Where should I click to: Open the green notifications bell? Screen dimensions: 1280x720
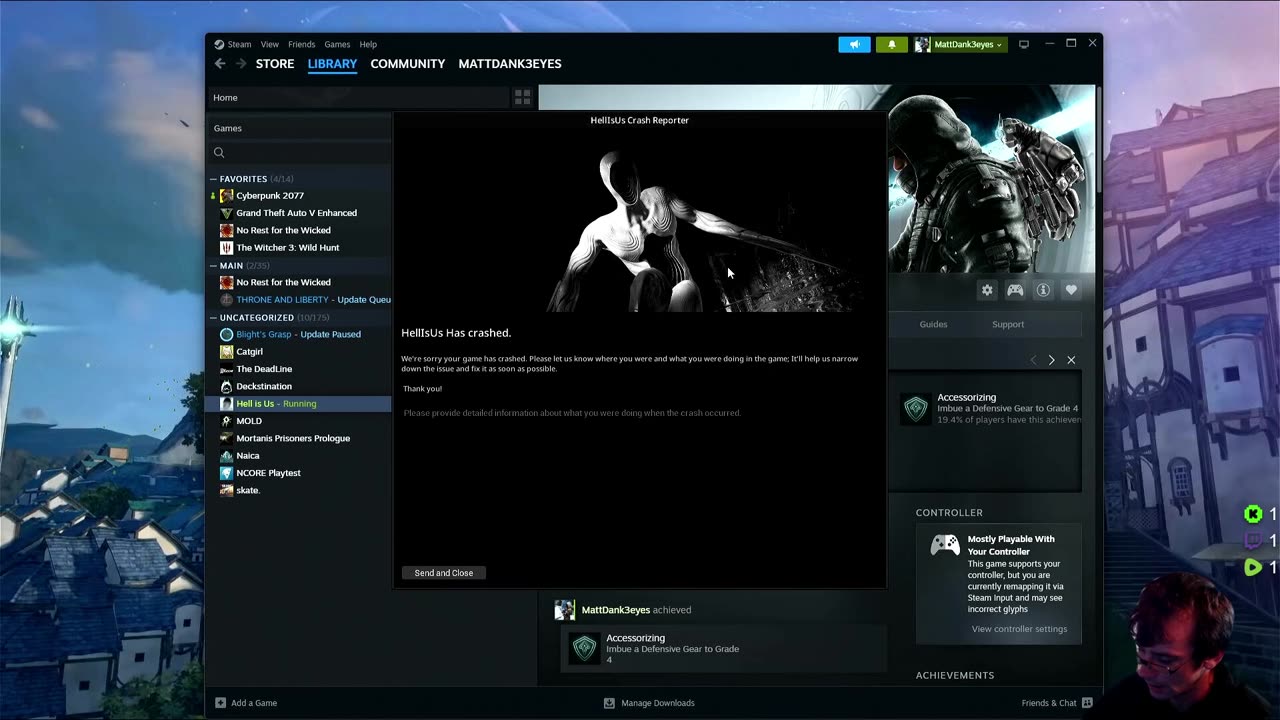pos(891,45)
